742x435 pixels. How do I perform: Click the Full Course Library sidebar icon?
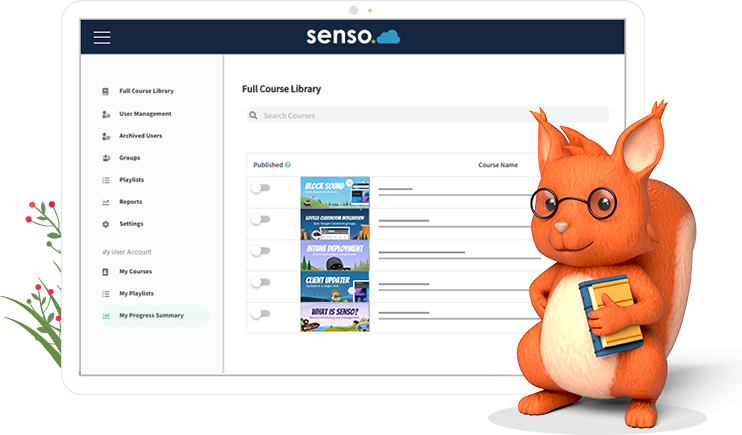(x=106, y=91)
